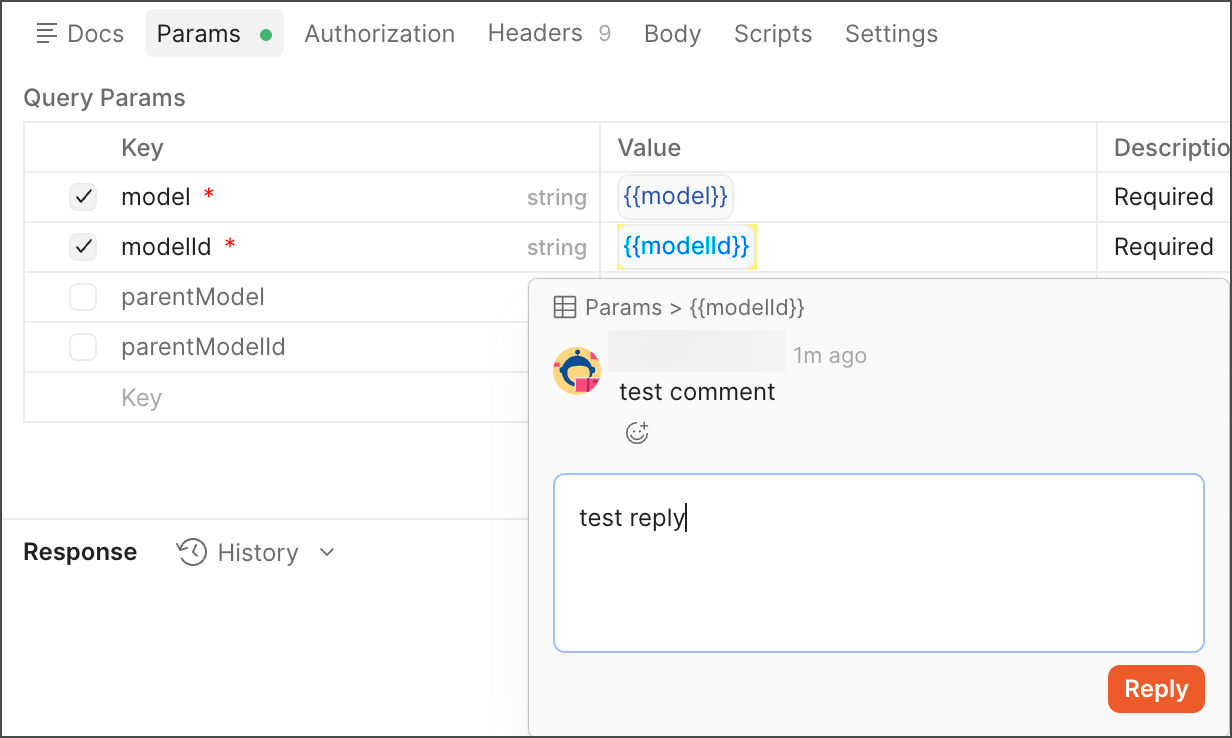Switch to the Body tab
Viewport: 1232px width, 738px height.
click(x=672, y=34)
